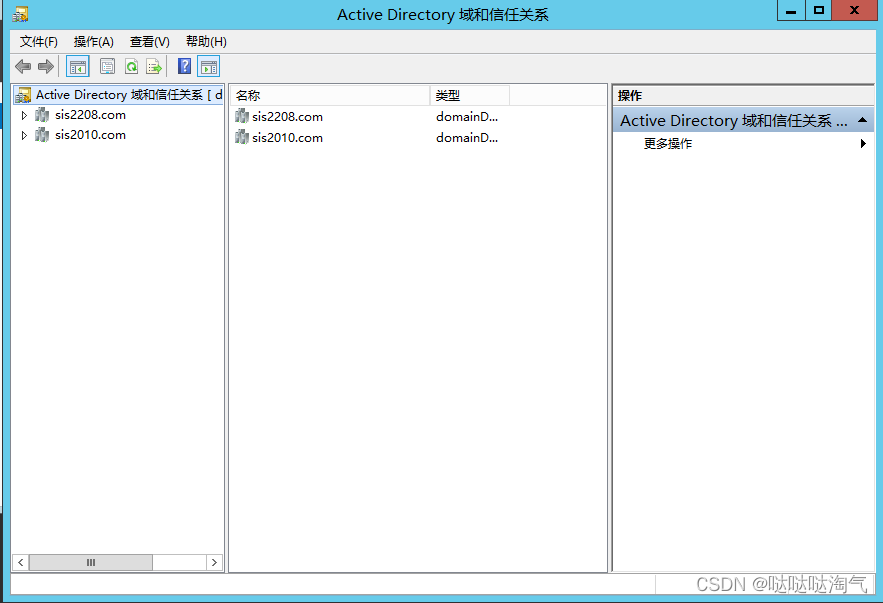Screen dimensions: 883x603
Task: Click domainD... type cell for sis2010.com
Action: point(467,137)
